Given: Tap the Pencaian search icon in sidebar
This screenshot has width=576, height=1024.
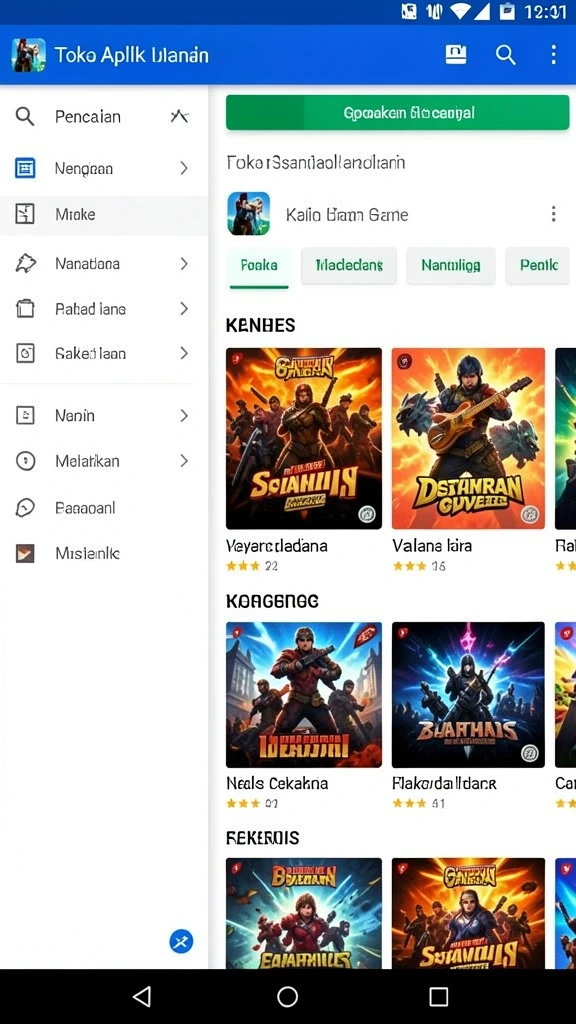Looking at the screenshot, I should pos(25,117).
